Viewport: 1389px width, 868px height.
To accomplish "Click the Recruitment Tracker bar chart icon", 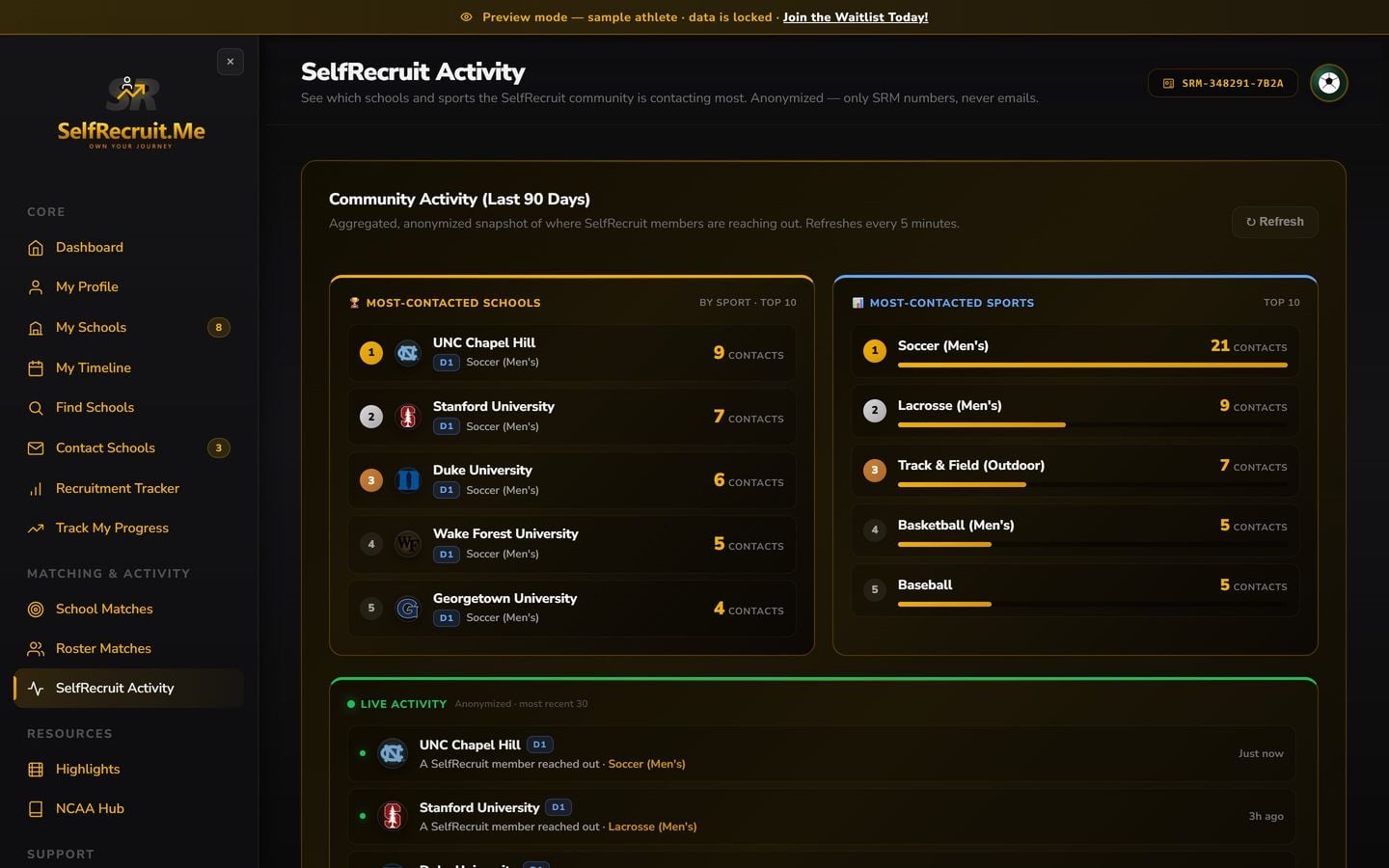I will 36,489.
